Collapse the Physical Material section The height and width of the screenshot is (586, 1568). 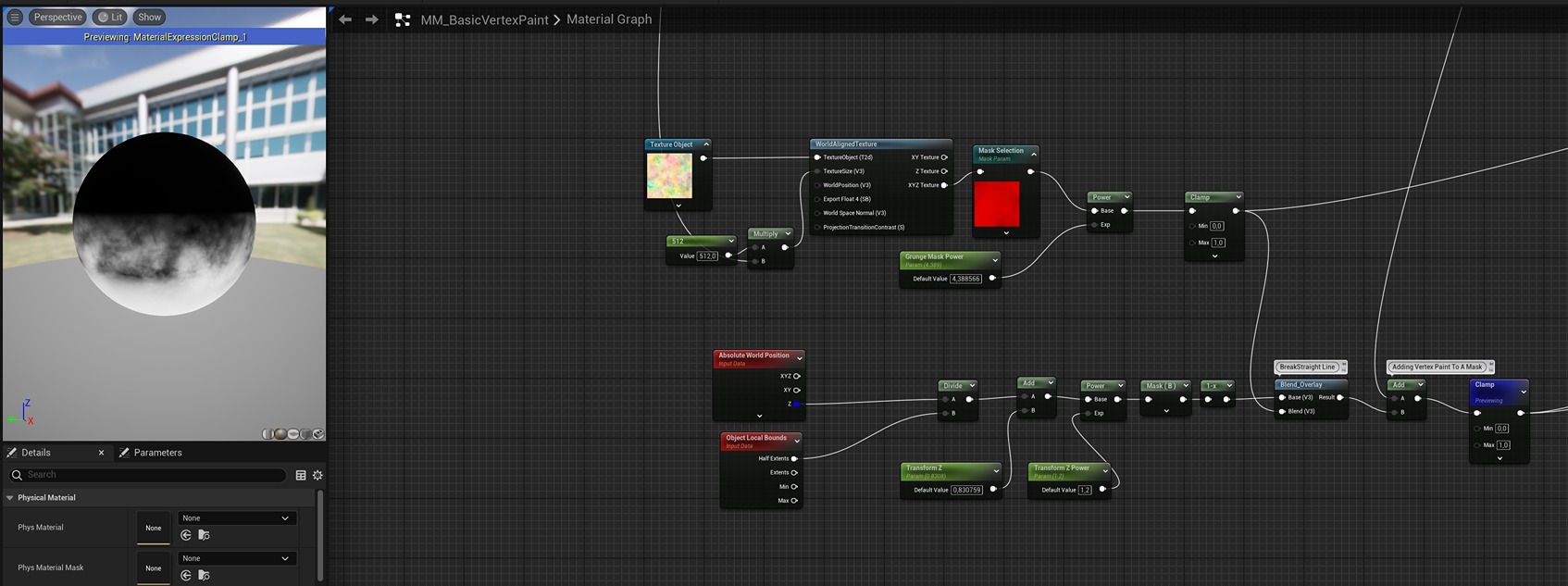pos(10,498)
